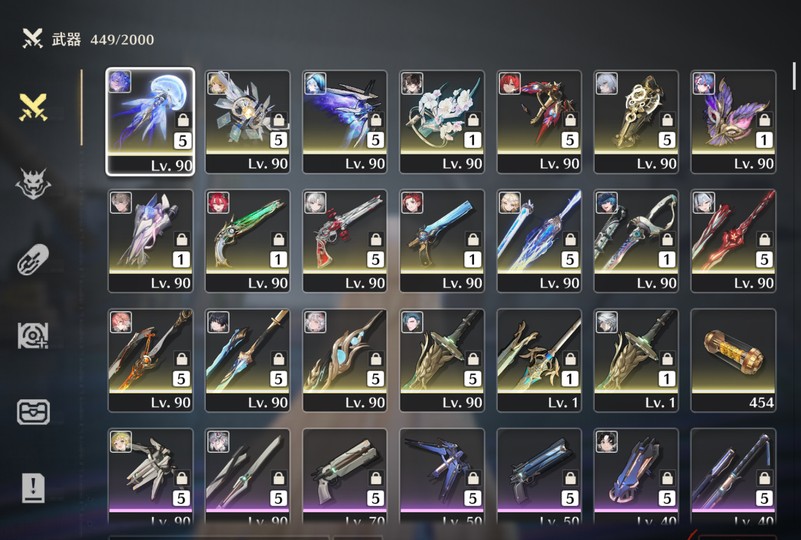
Task: Click the crossed swords icon beside 武器 title
Action: click(33, 38)
